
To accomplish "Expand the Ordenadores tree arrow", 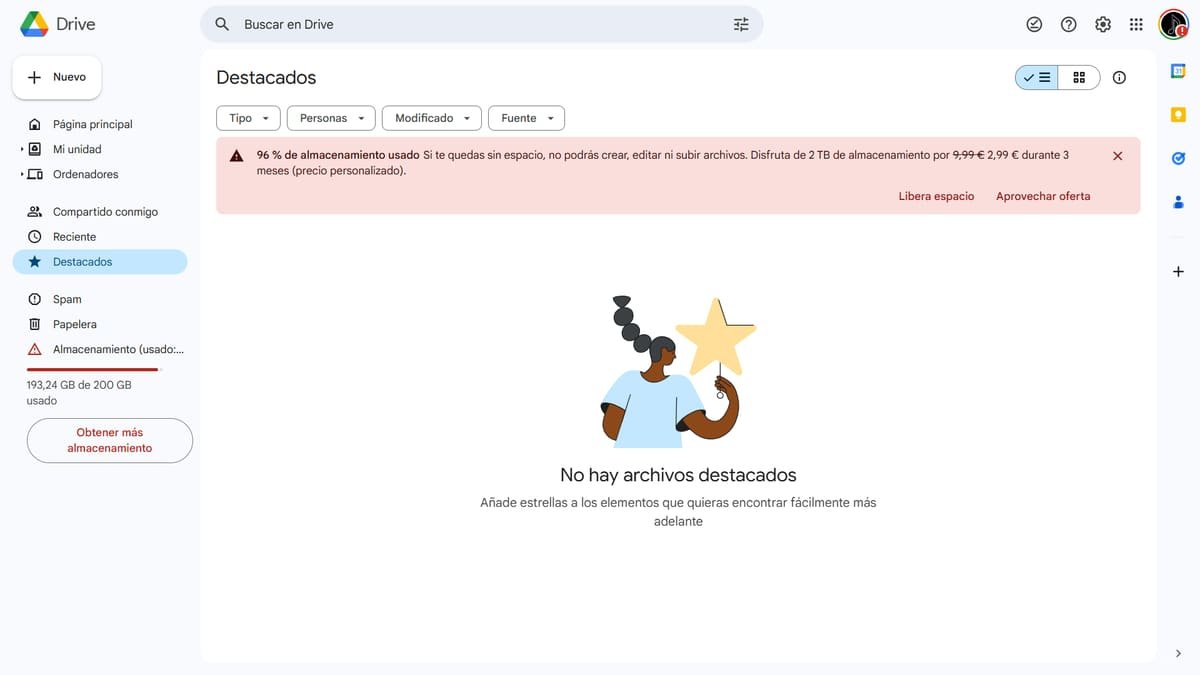I will [21, 174].
